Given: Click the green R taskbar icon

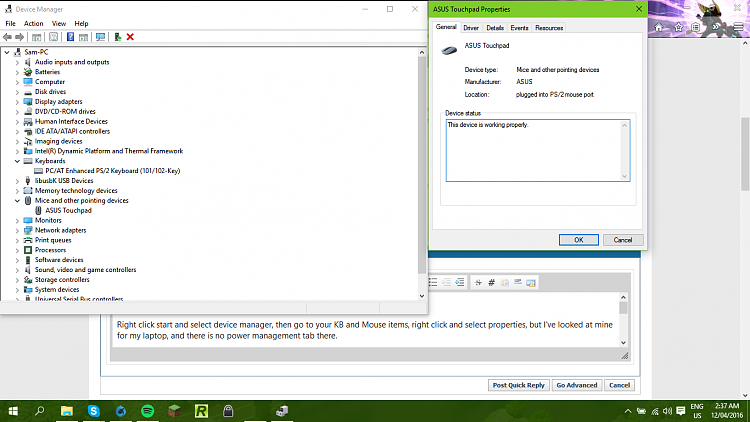Looking at the screenshot, I should pos(201,411).
